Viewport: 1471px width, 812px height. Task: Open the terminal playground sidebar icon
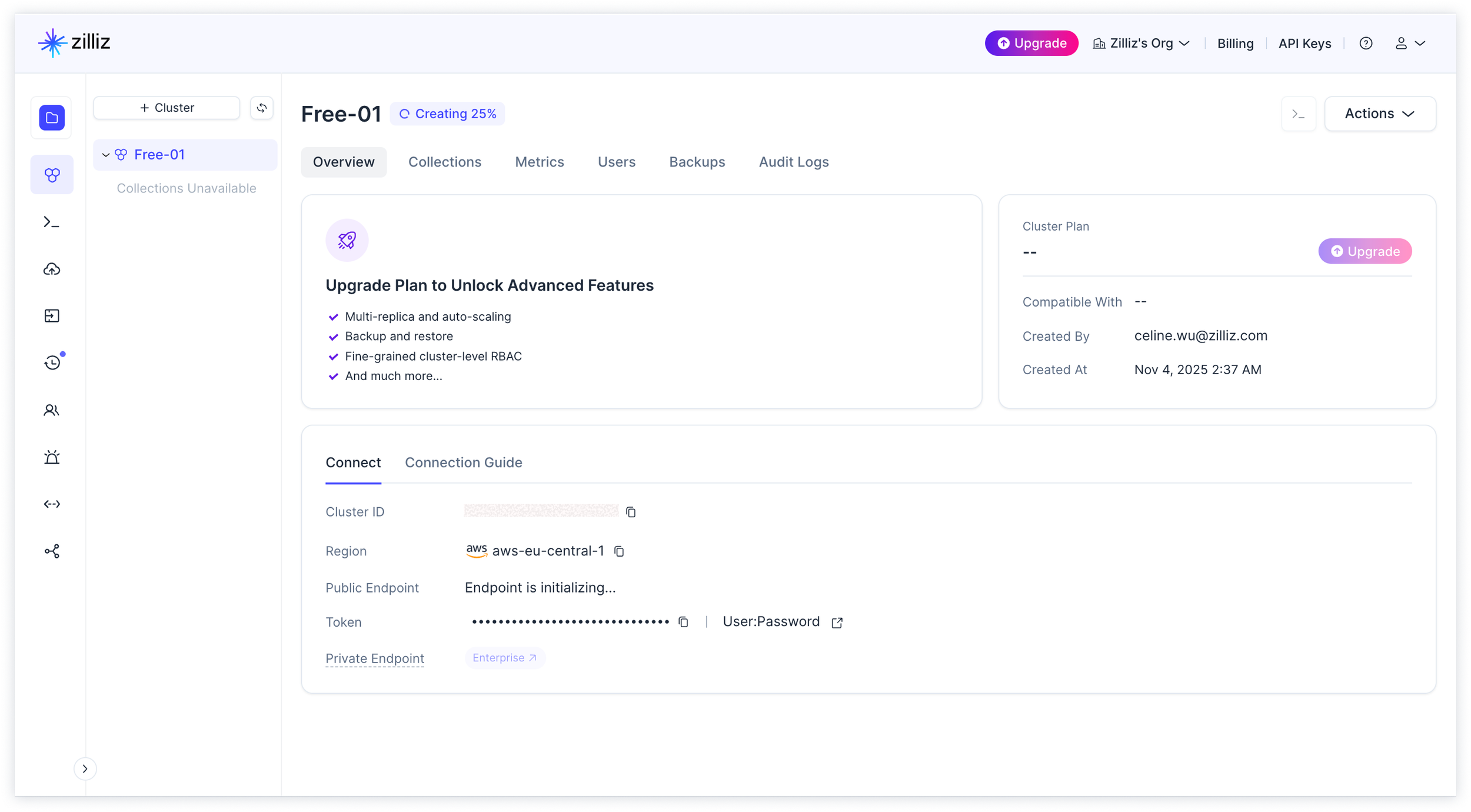[52, 222]
